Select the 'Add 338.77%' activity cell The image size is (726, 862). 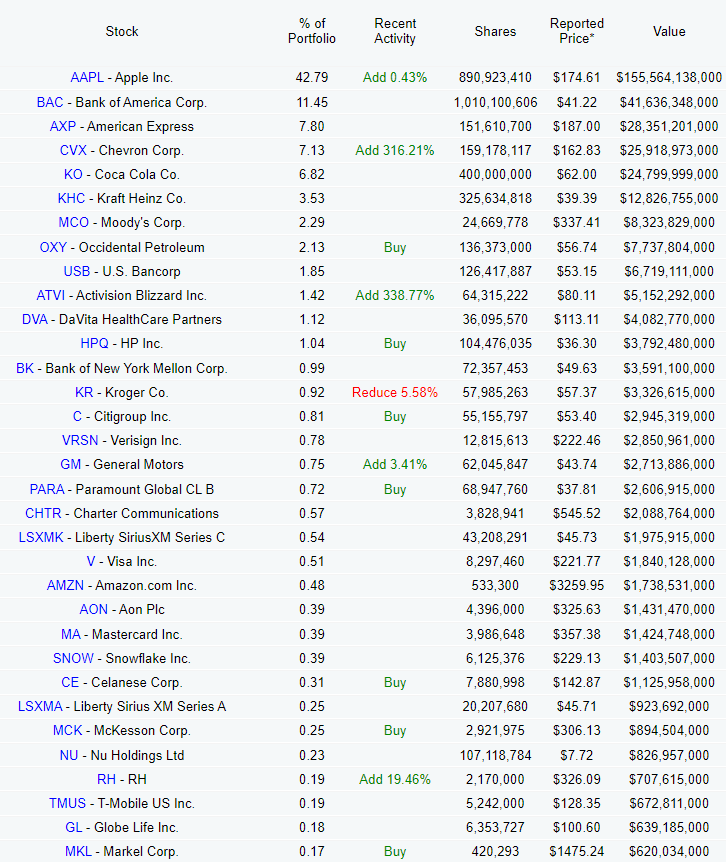pos(395,296)
